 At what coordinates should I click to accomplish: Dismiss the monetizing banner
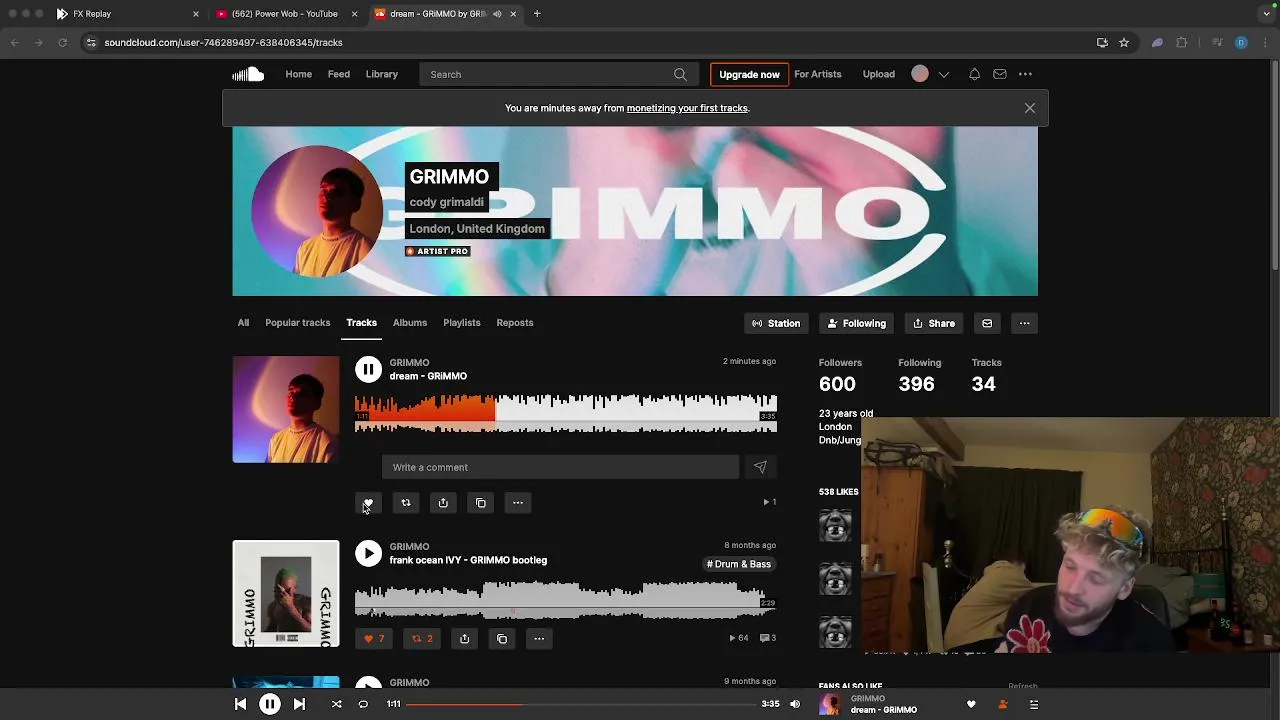coord(1029,108)
